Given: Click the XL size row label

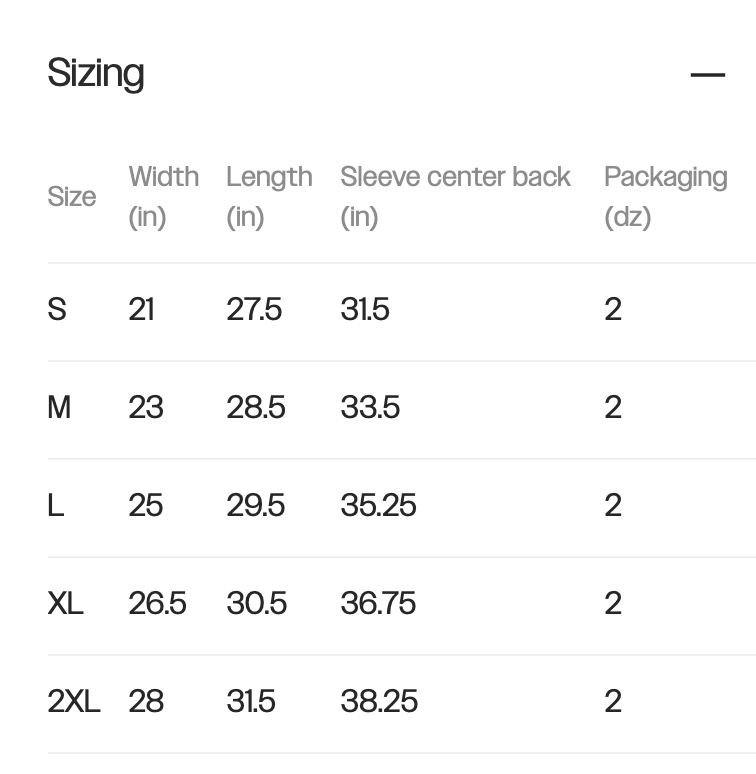Looking at the screenshot, I should pos(66,604).
